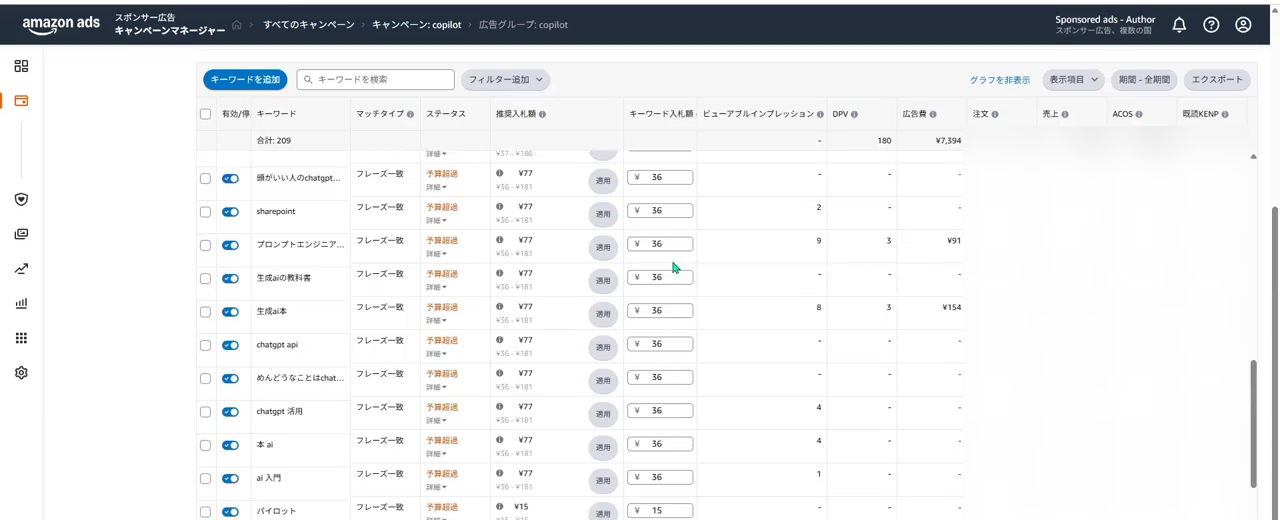This screenshot has width=1280, height=520.
Task: Click the キーワードを追加 button
Action: coord(245,80)
